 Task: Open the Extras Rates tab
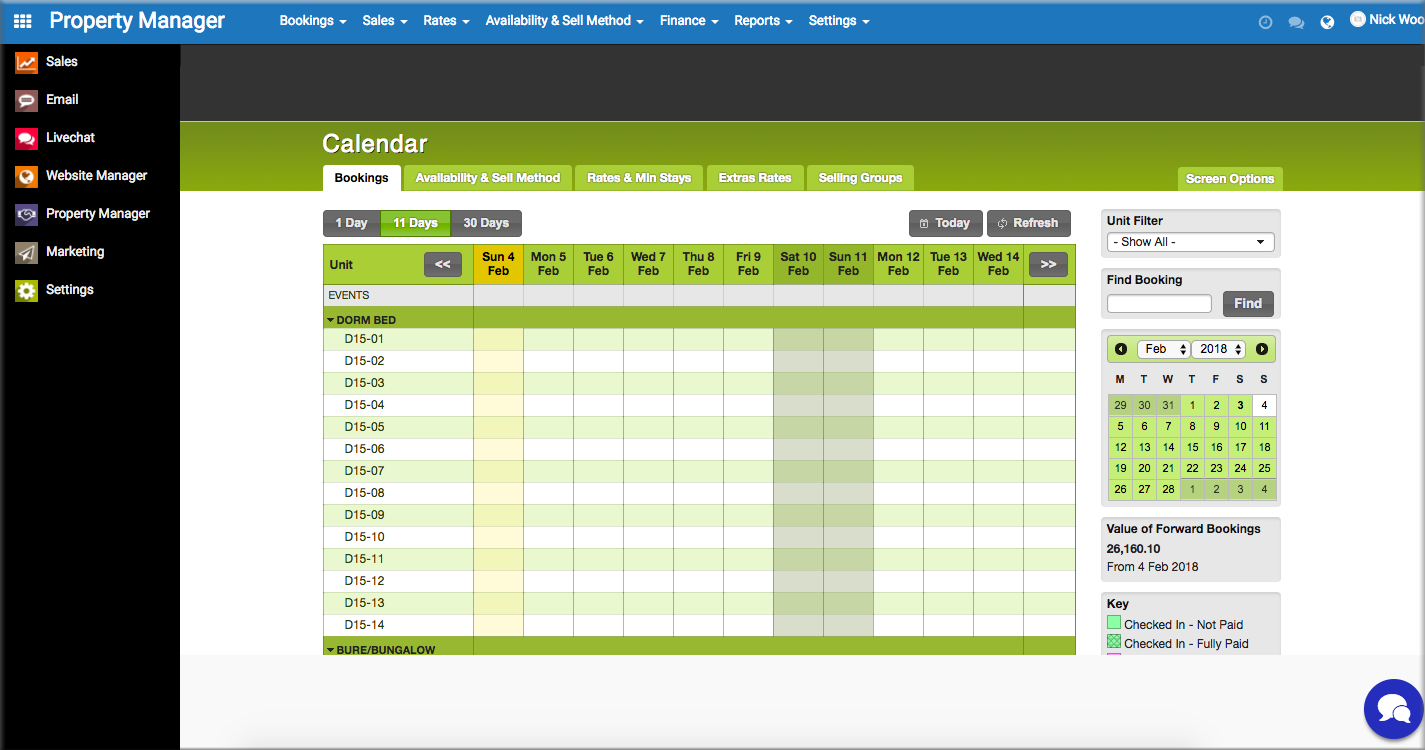pyautogui.click(x=754, y=178)
